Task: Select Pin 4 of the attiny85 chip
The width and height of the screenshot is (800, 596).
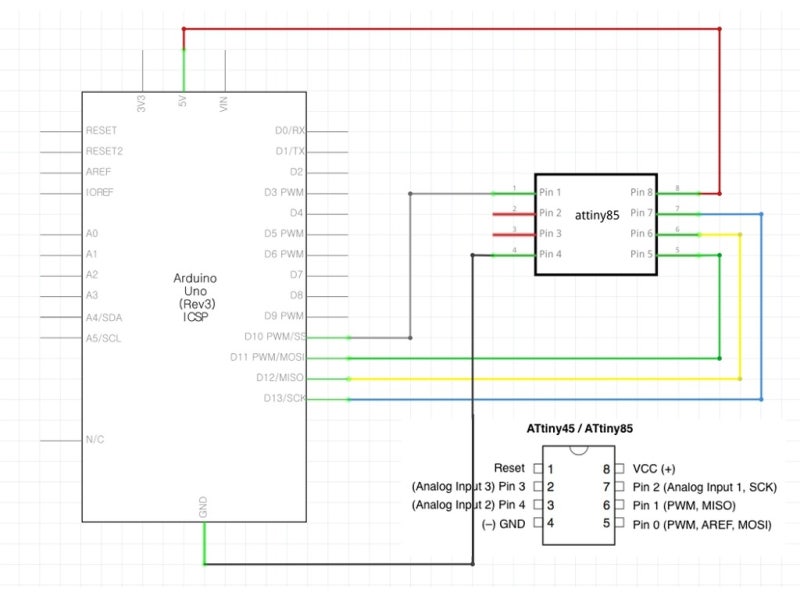Action: [550, 254]
